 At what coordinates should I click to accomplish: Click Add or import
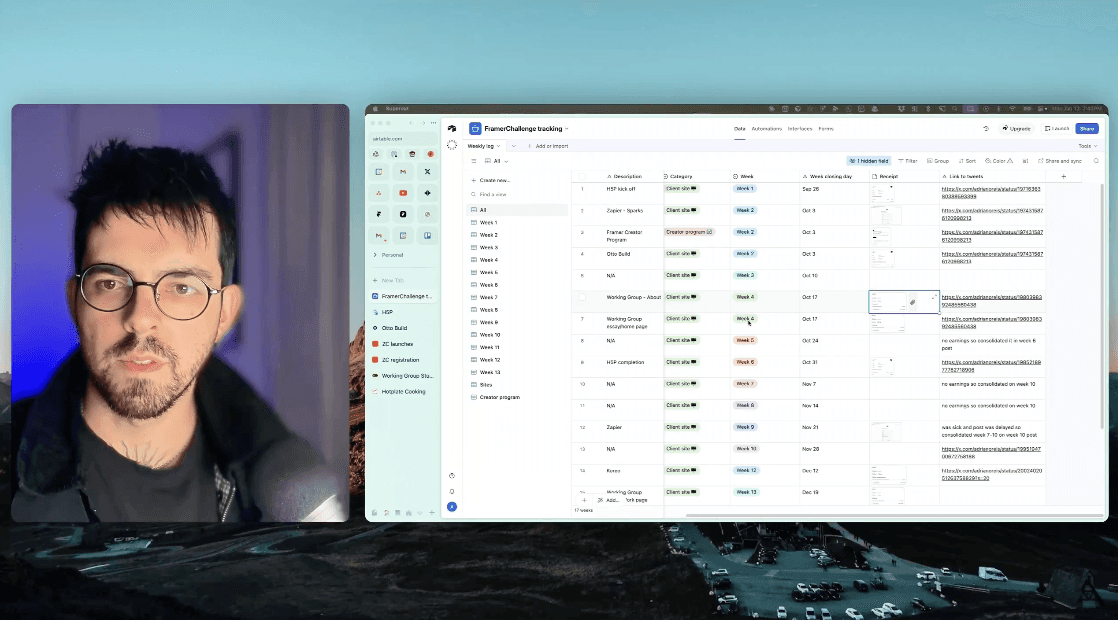pos(548,146)
